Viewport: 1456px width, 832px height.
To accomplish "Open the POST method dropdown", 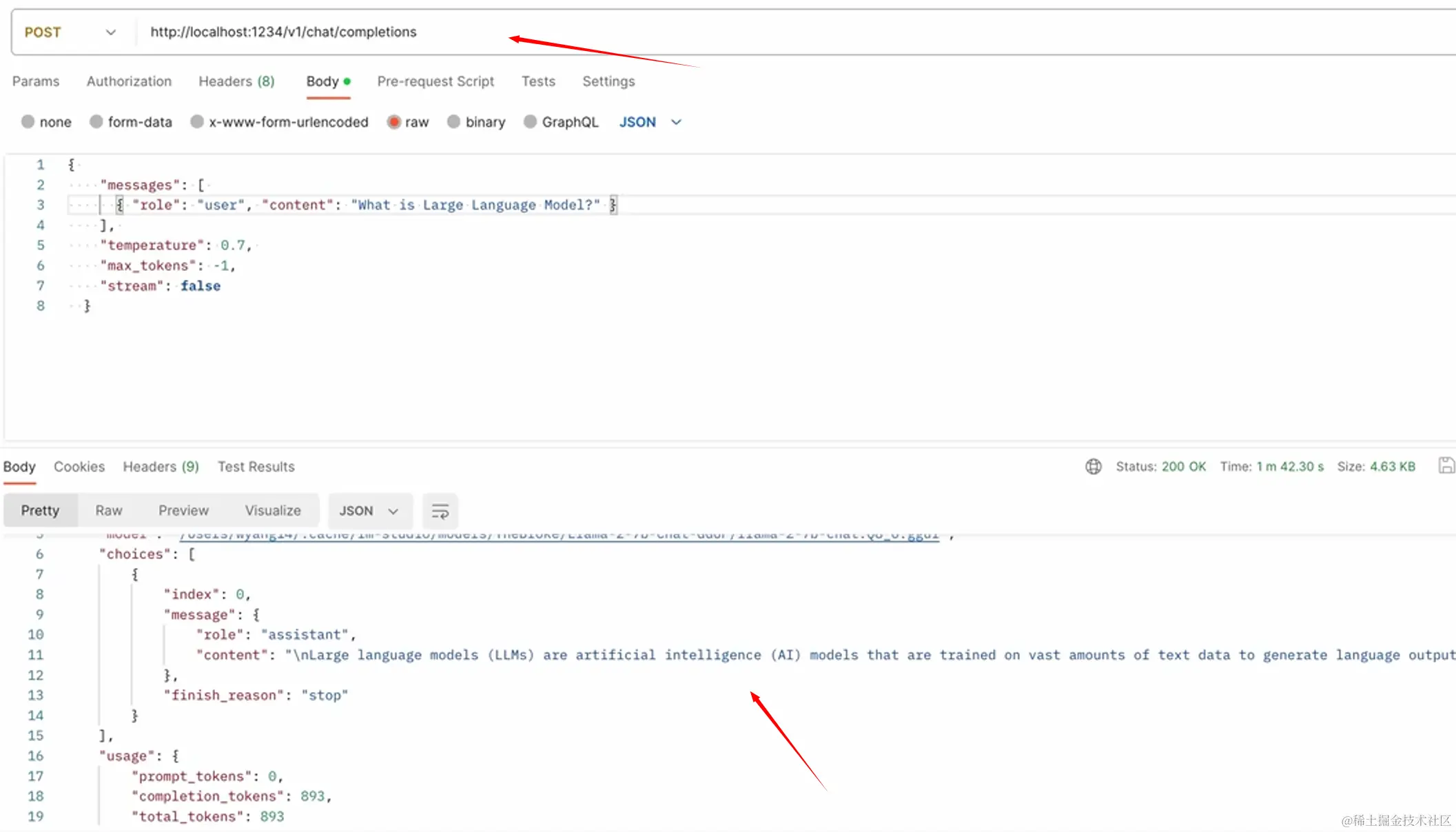I will point(70,32).
